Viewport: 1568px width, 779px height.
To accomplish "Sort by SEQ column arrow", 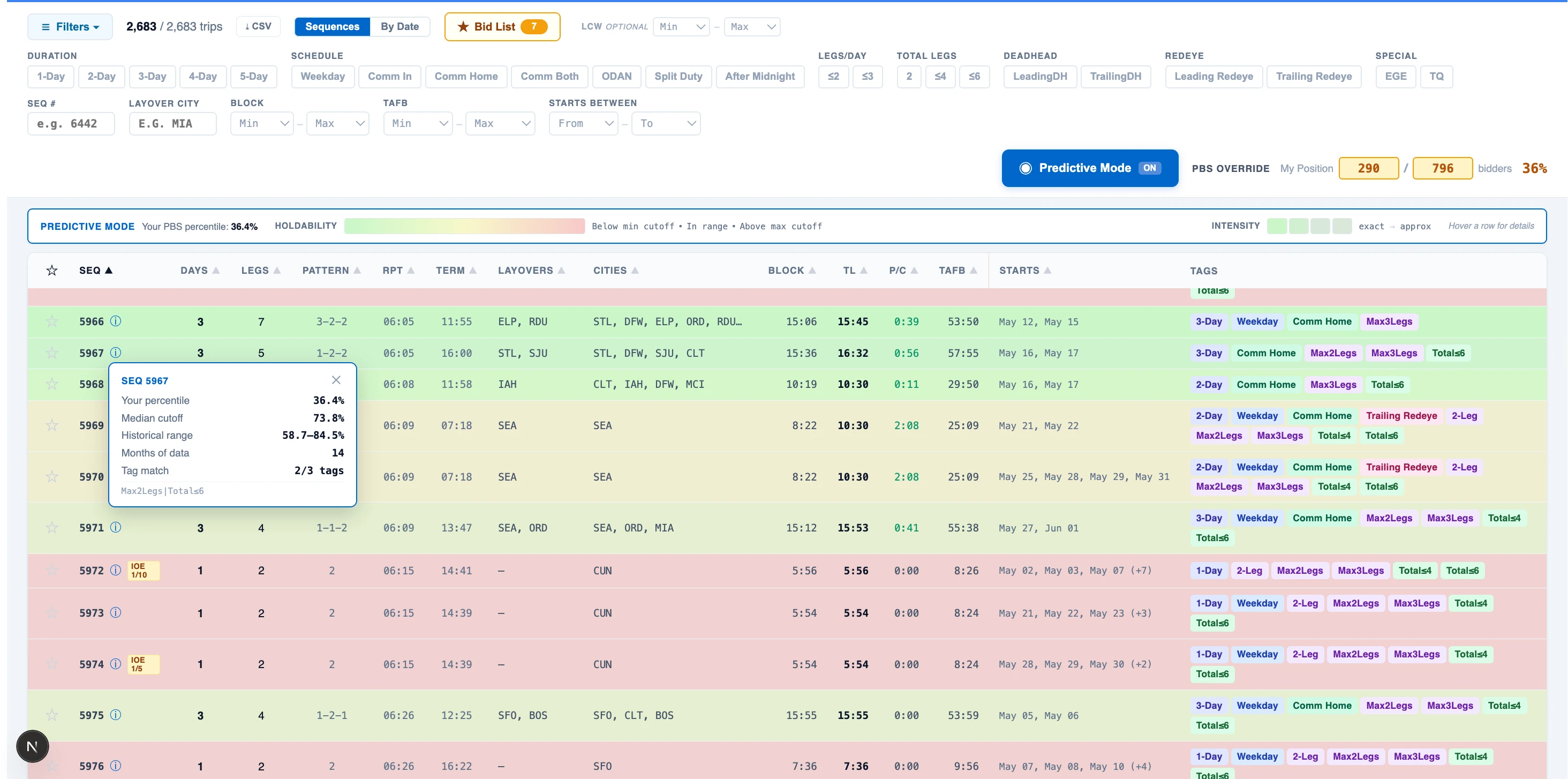I will (x=109, y=271).
